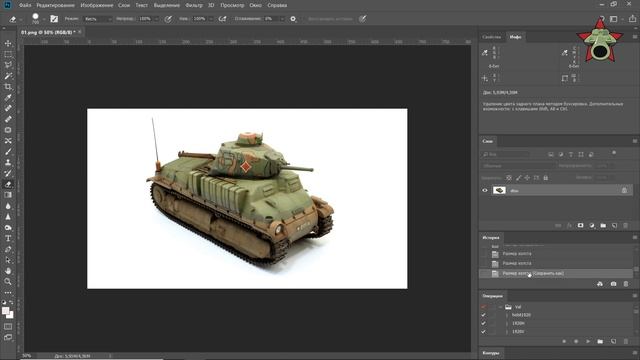The image size is (640, 360).
Task: Click the layer search filter field
Action: click(x=505, y=154)
